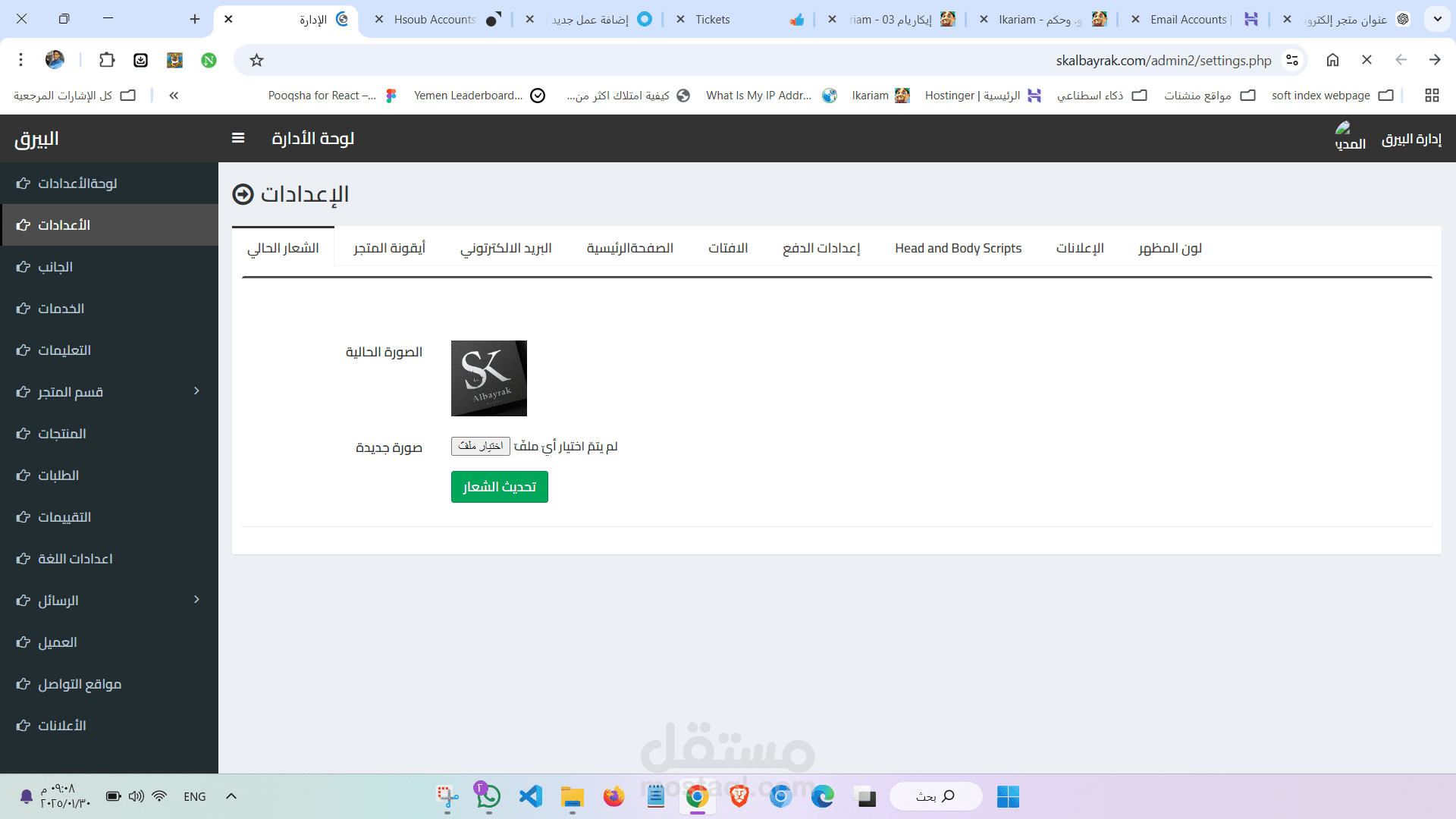Open browser extensions puzzle icon
This screenshot has width=1456, height=819.
point(107,60)
